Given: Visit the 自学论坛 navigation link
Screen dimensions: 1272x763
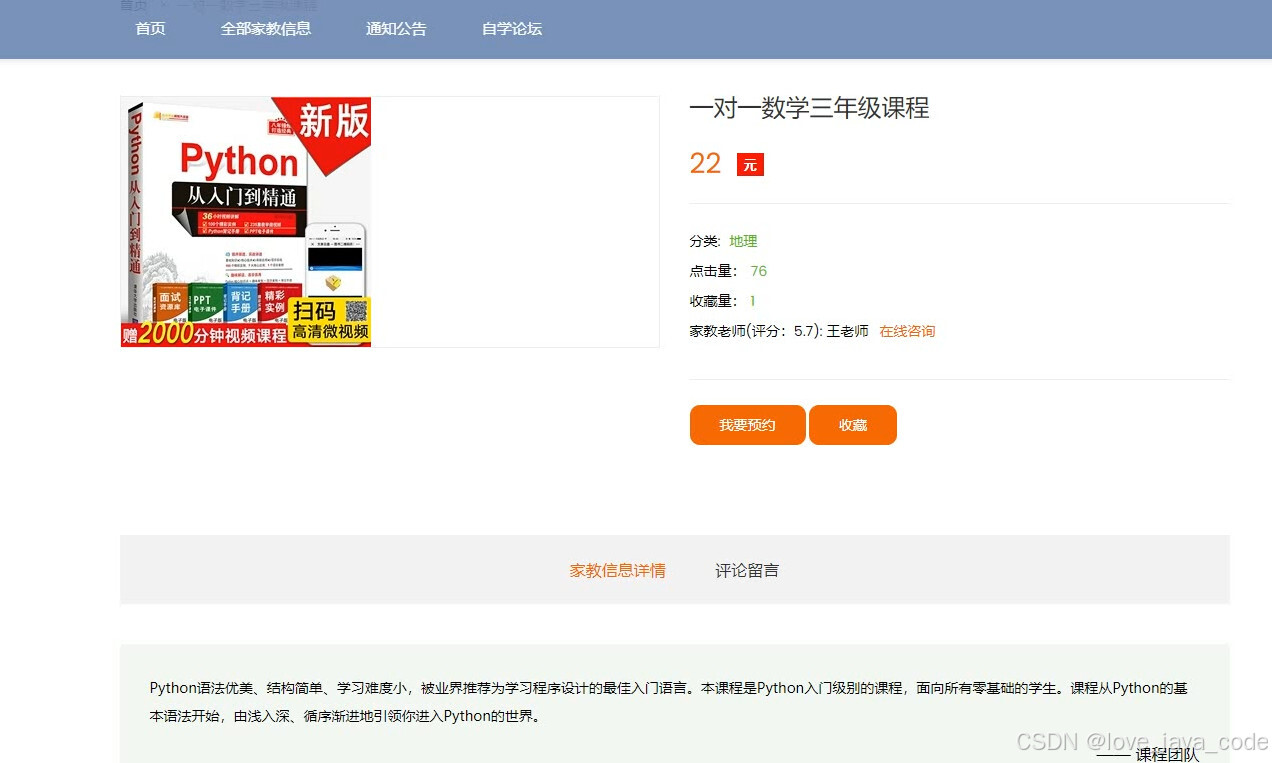Looking at the screenshot, I should (512, 29).
